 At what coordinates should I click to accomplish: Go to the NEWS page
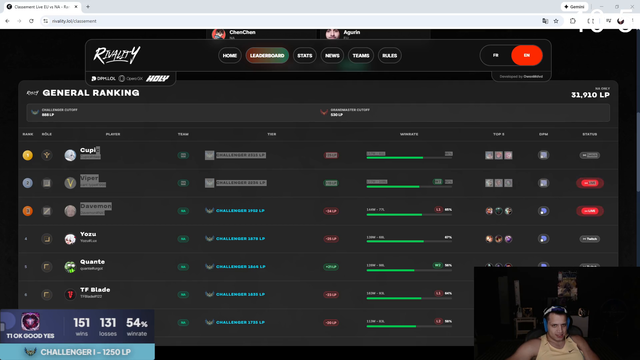click(332, 56)
